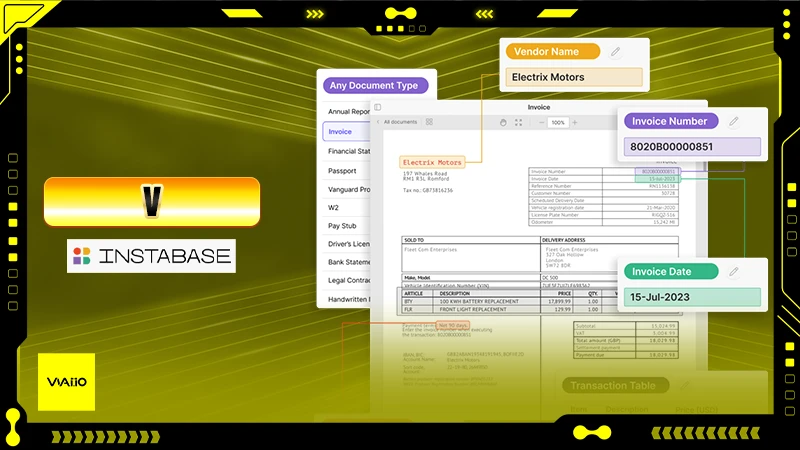Screen dimensions: 800x450
Task: Click the 100% zoom level field
Action: tap(558, 122)
